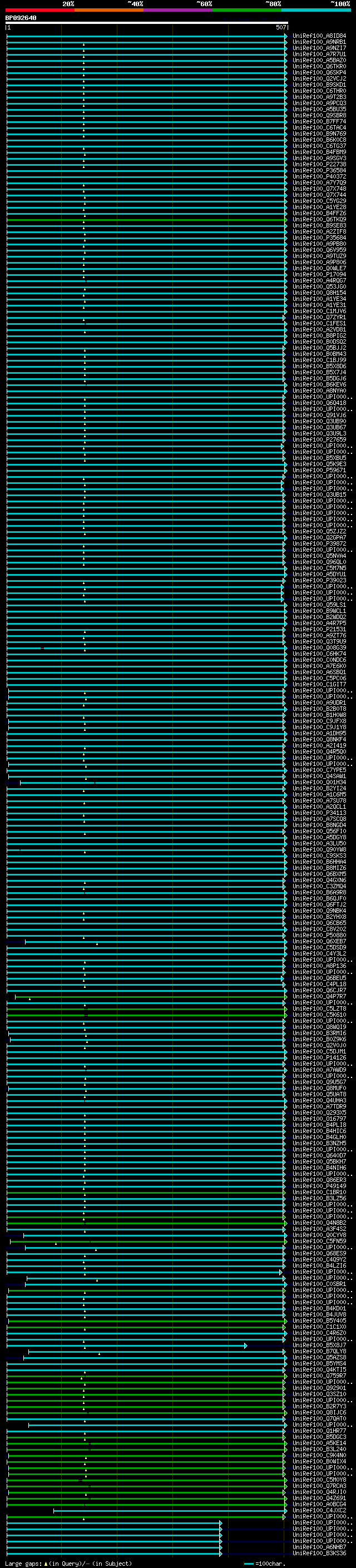This screenshot has height=1568, width=356.
Task: Click label UniRef100_C3ZMQ4
Action: 319,887
